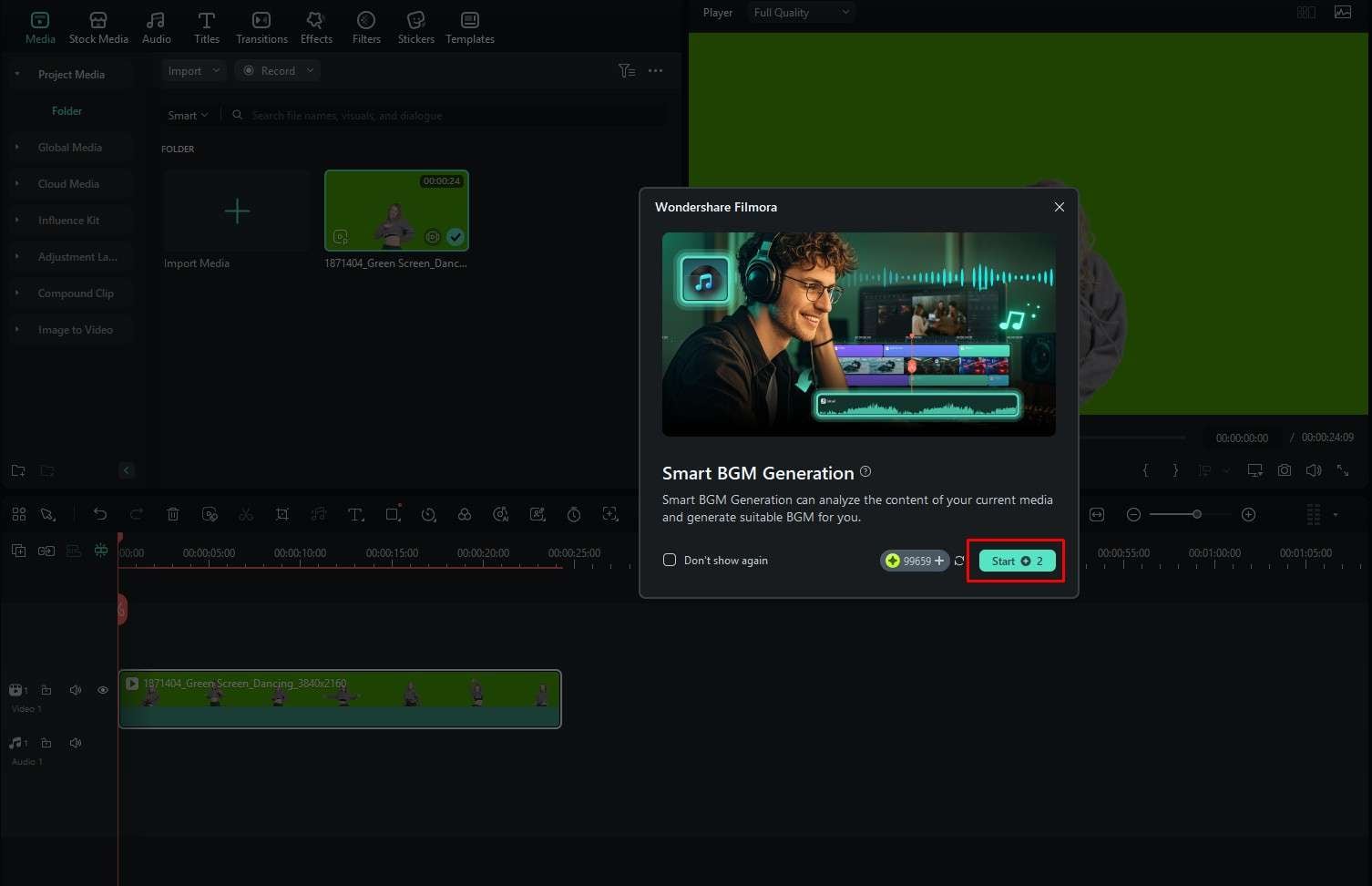Click the Delete trash icon
Image resolution: width=1372 pixels, height=886 pixels.
pos(173,514)
